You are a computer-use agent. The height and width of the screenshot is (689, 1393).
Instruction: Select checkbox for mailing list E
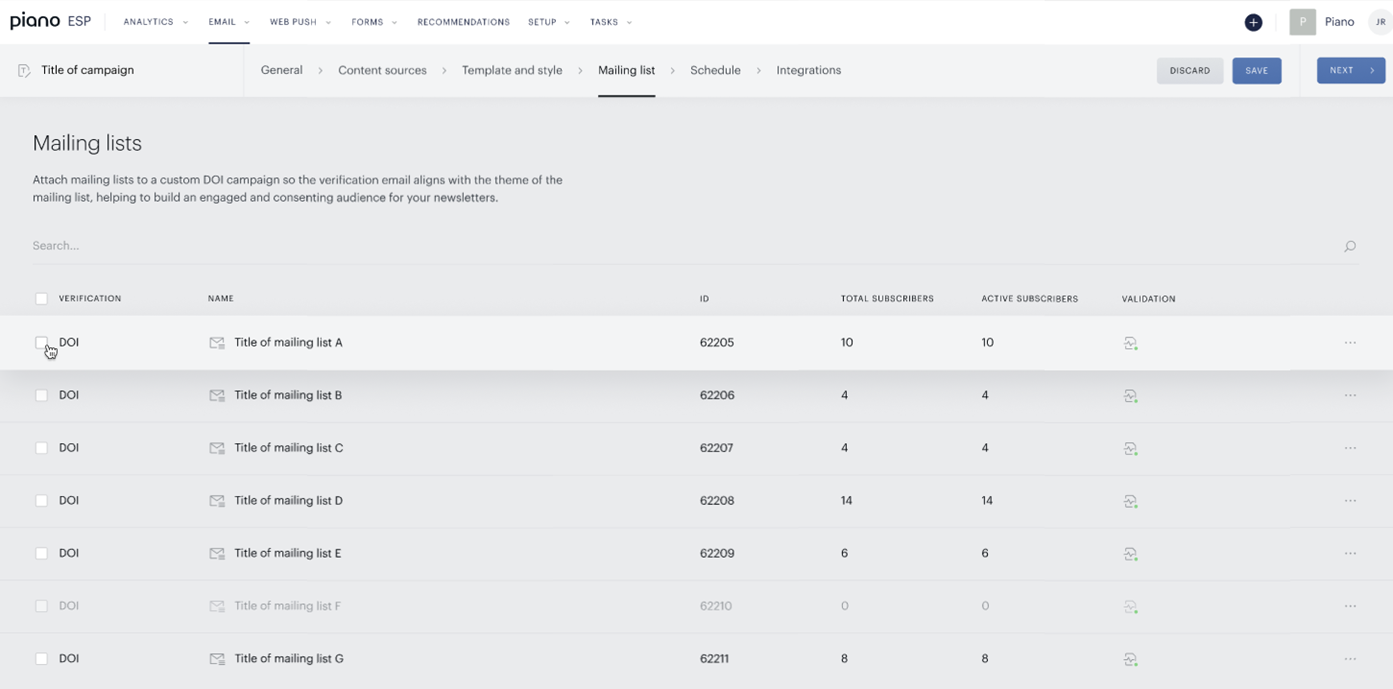(41, 553)
